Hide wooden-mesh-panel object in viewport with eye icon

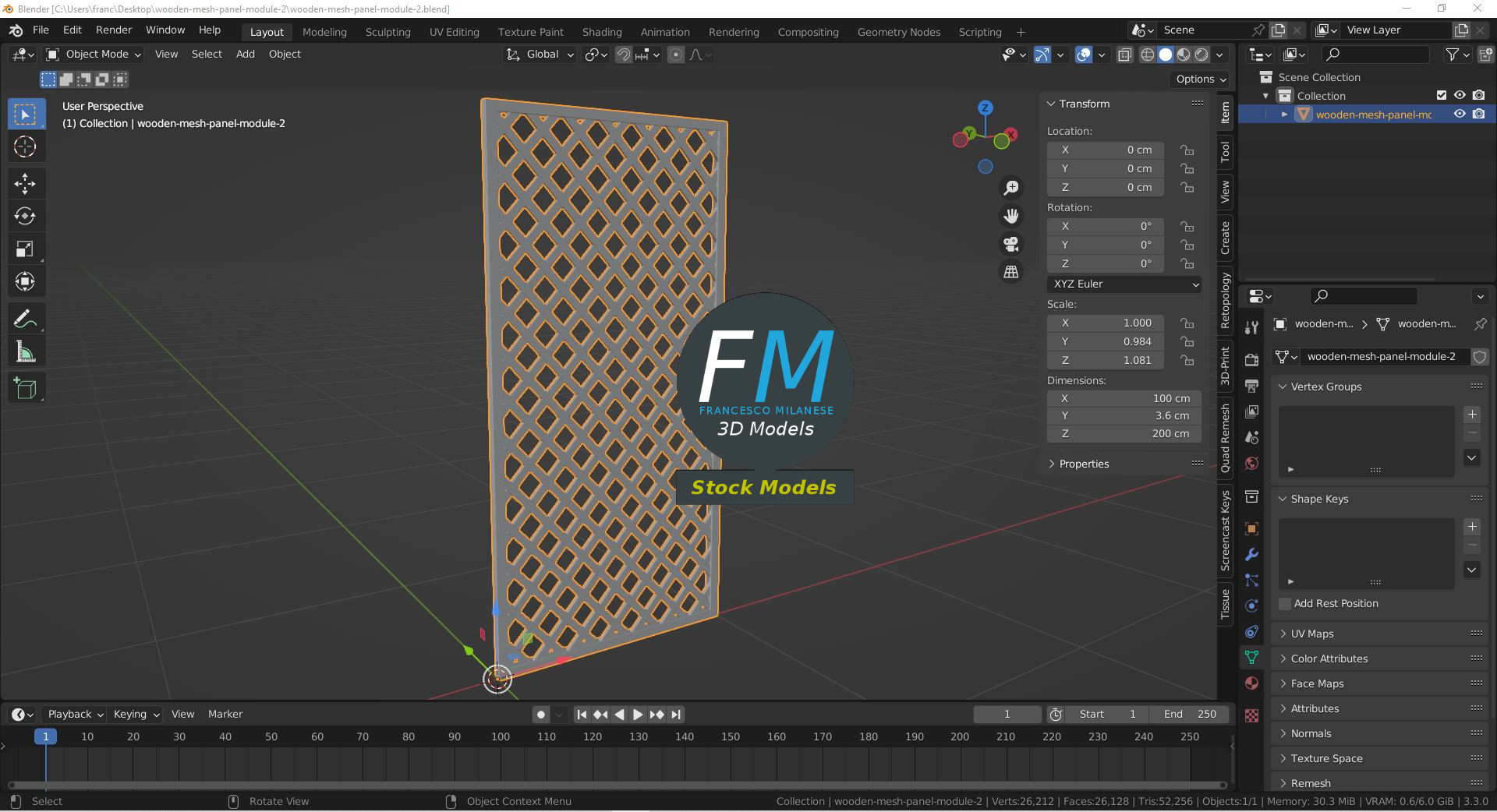click(1460, 115)
